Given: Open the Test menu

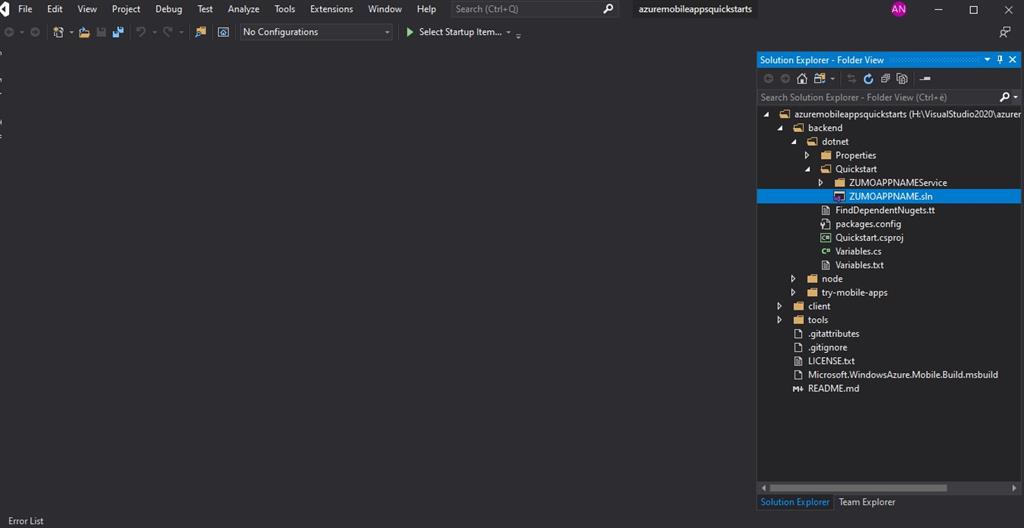Looking at the screenshot, I should (x=205, y=9).
